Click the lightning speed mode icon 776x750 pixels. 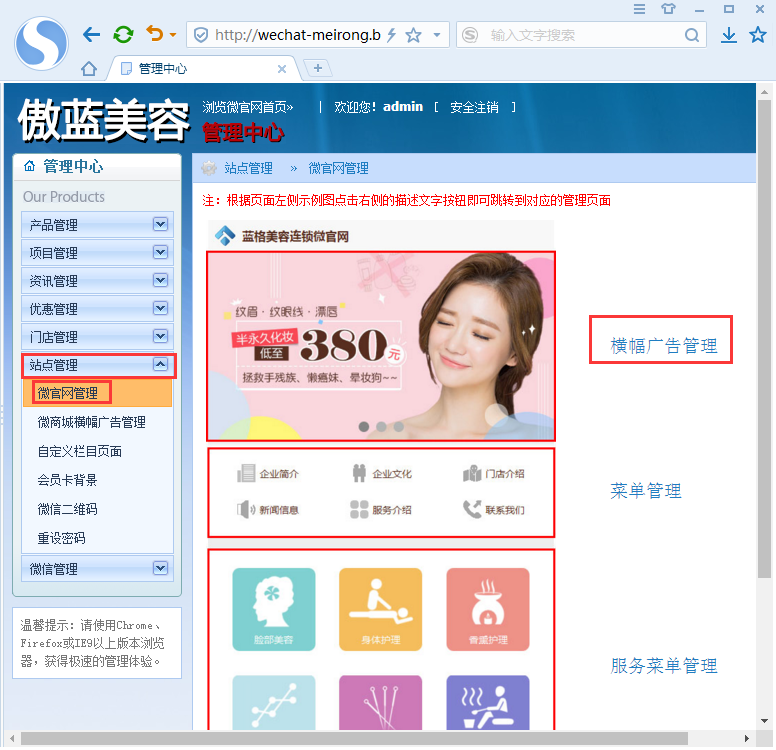click(x=391, y=35)
